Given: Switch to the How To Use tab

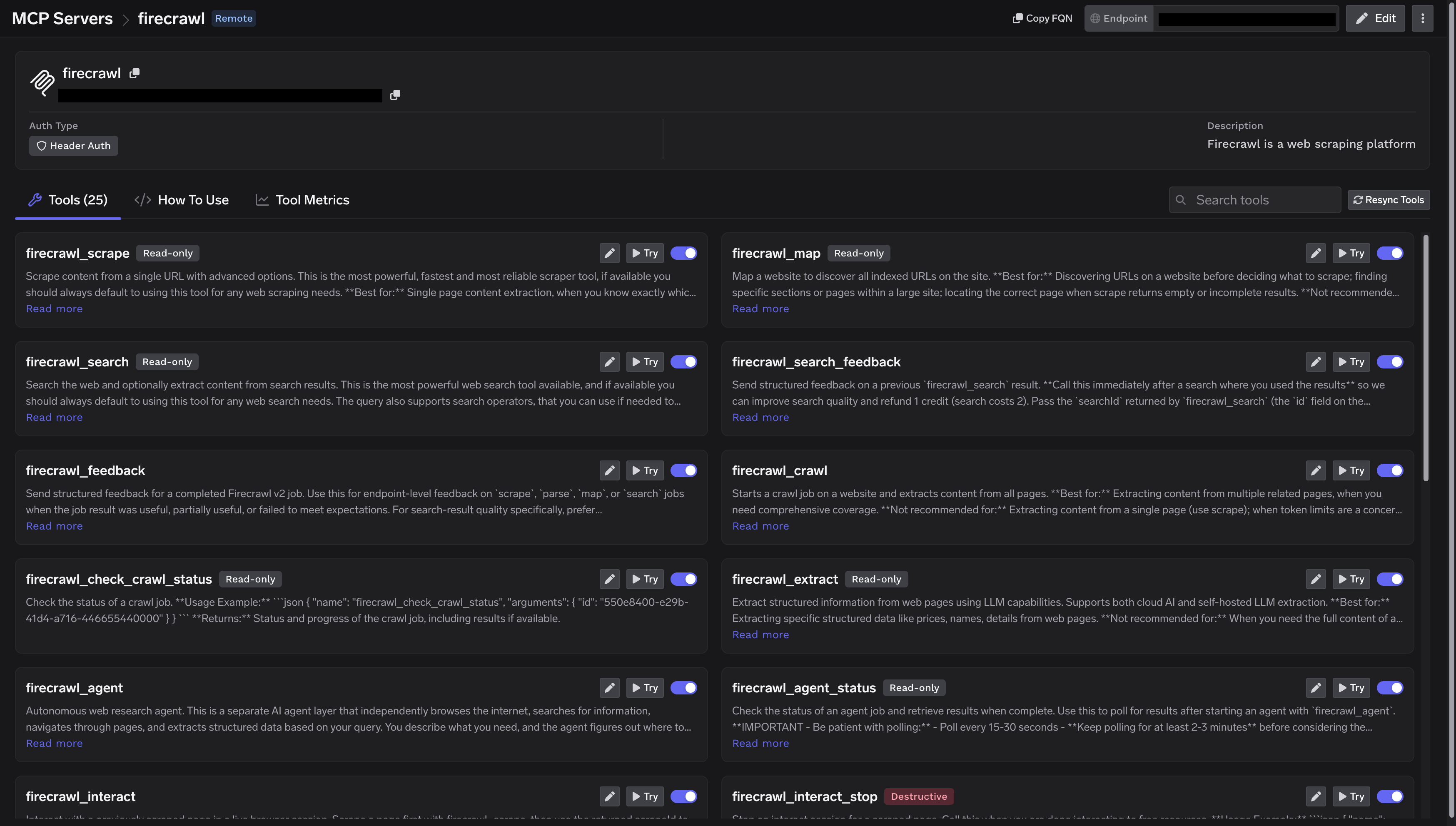Looking at the screenshot, I should click(182, 200).
